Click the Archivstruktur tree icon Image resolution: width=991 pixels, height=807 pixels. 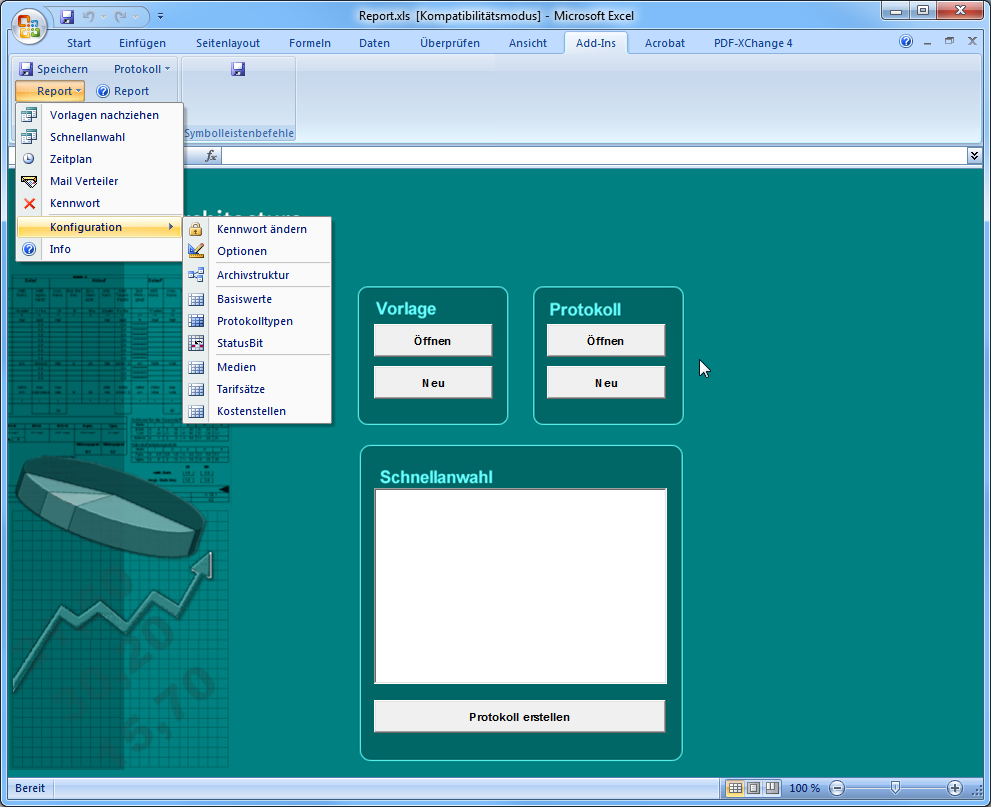(196, 275)
